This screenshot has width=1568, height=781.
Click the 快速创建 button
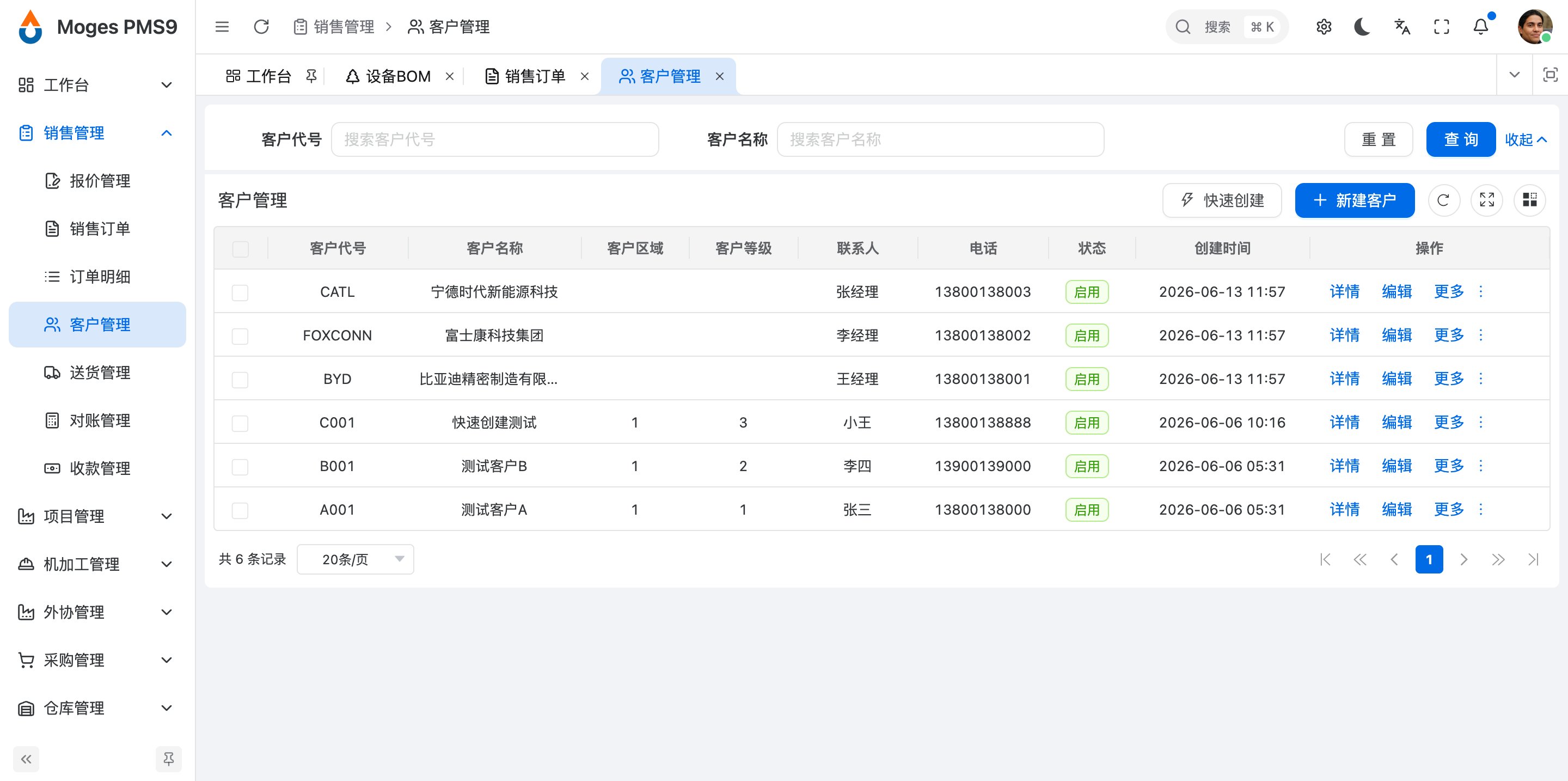point(1222,200)
